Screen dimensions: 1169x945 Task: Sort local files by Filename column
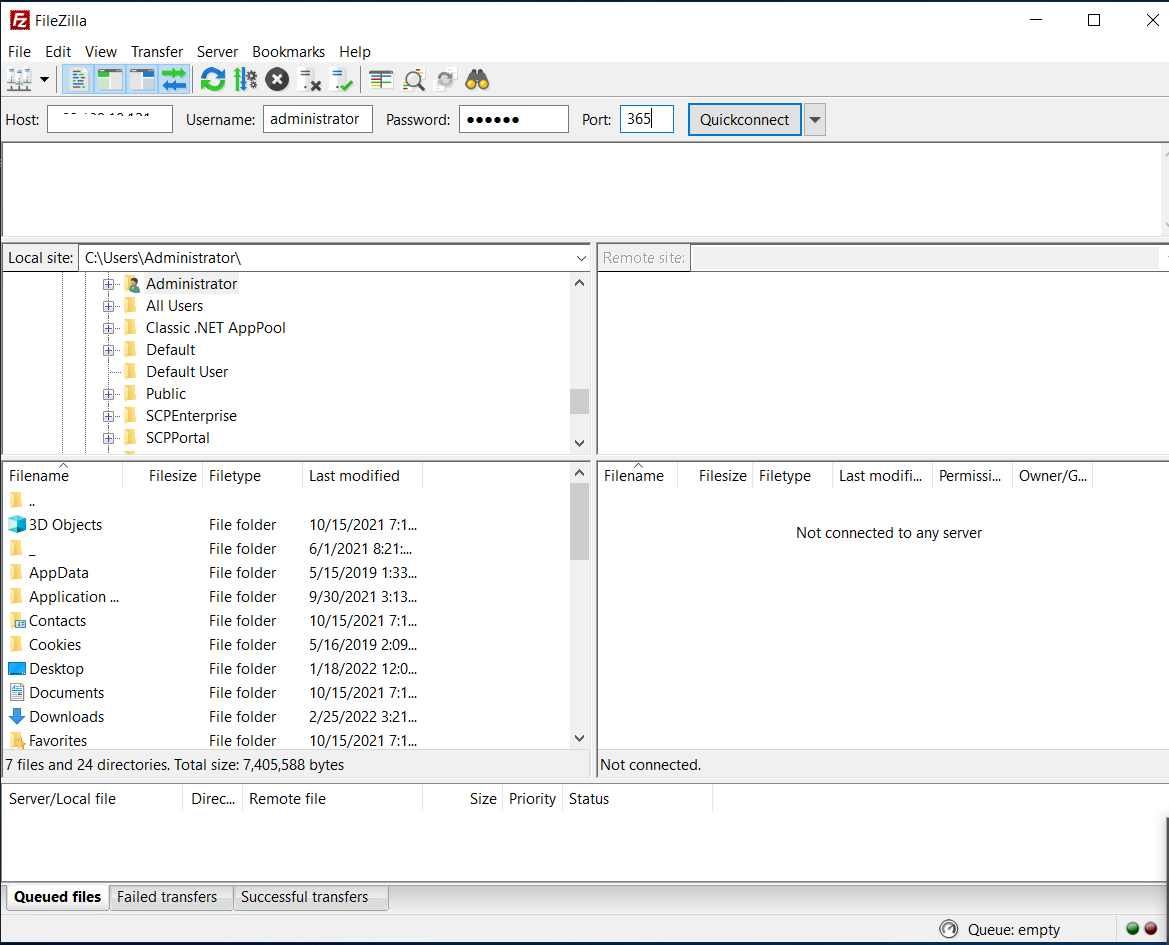click(63, 475)
